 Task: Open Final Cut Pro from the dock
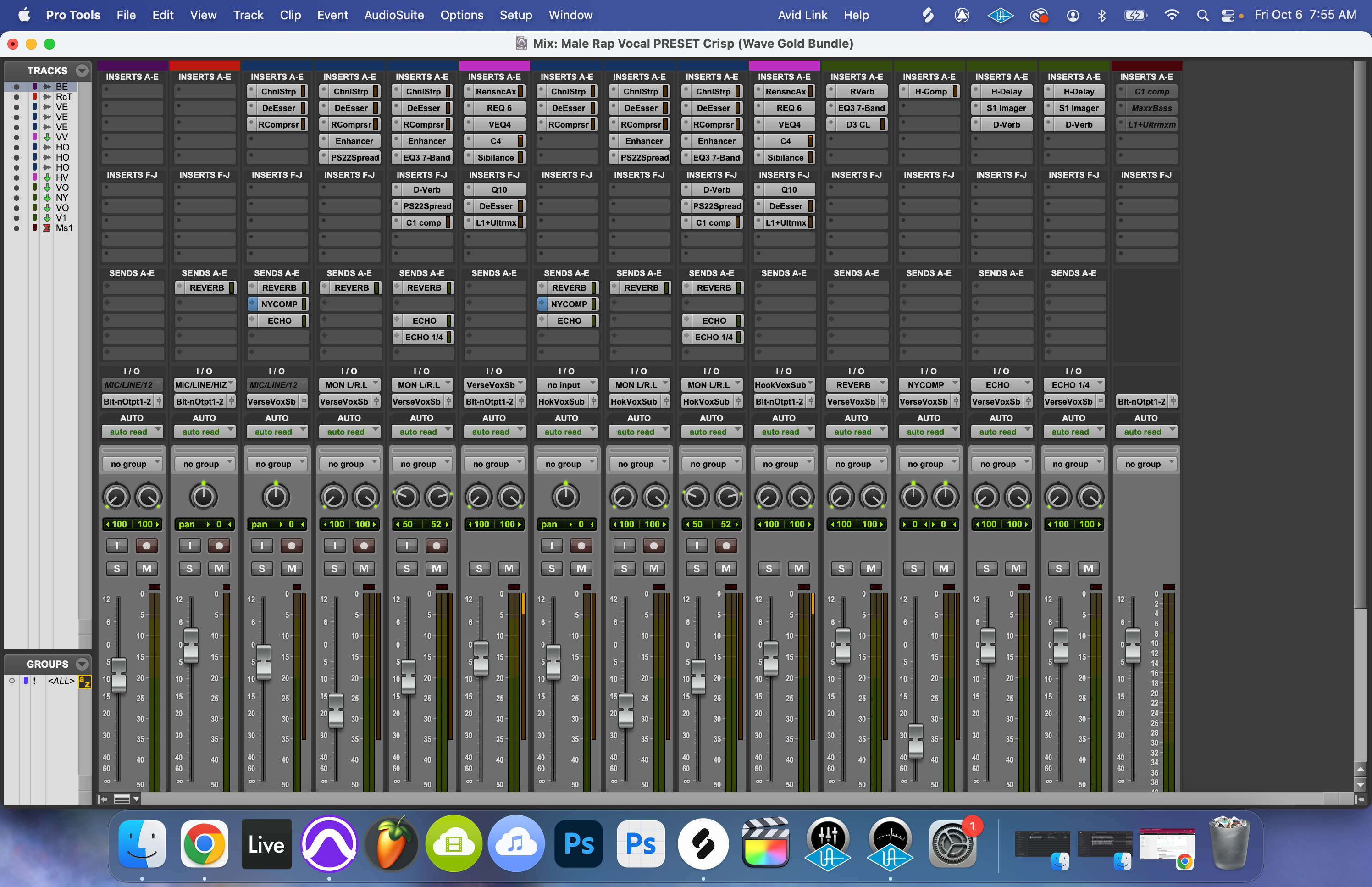(x=765, y=844)
